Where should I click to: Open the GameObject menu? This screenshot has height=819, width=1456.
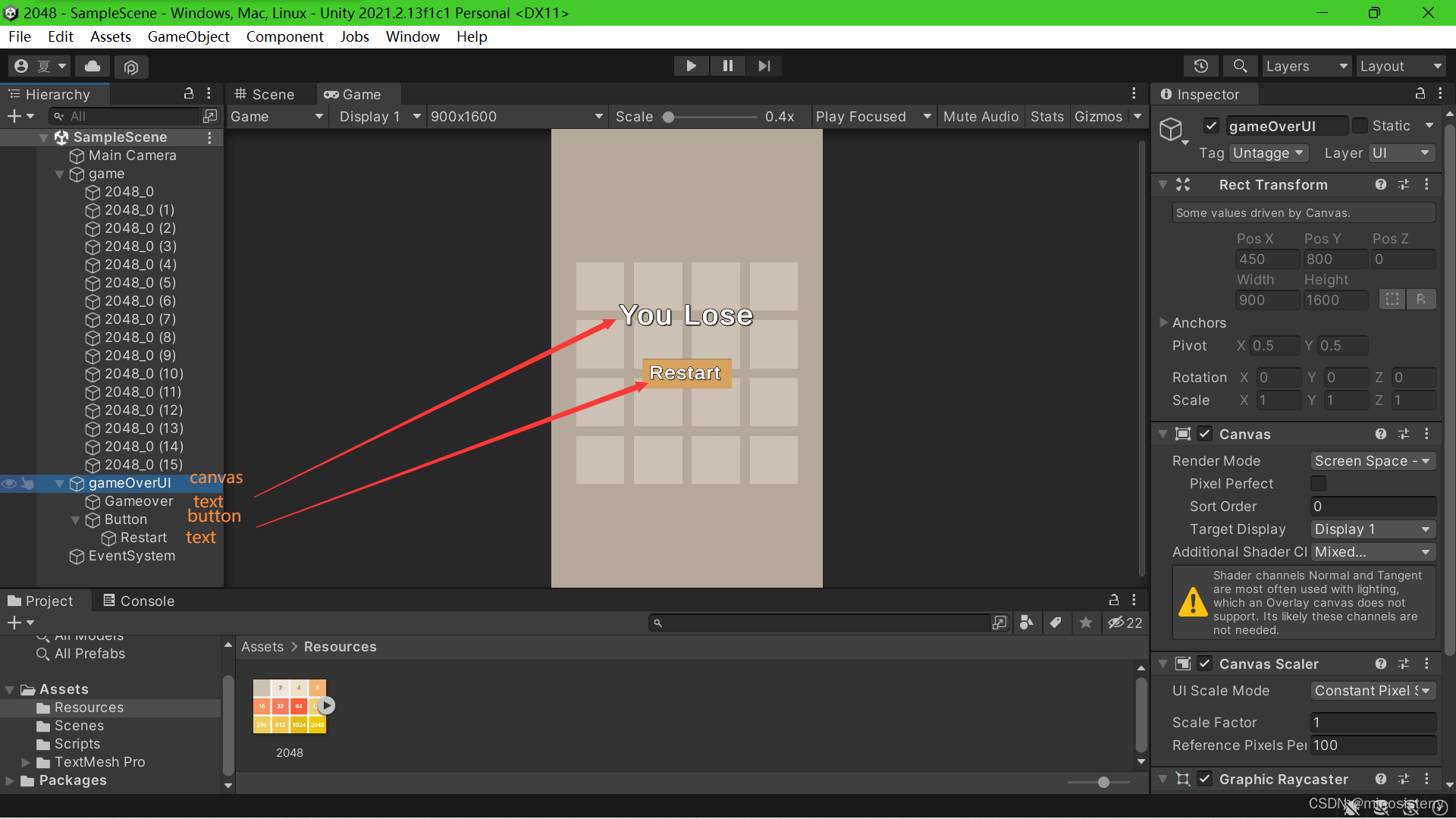click(x=188, y=36)
